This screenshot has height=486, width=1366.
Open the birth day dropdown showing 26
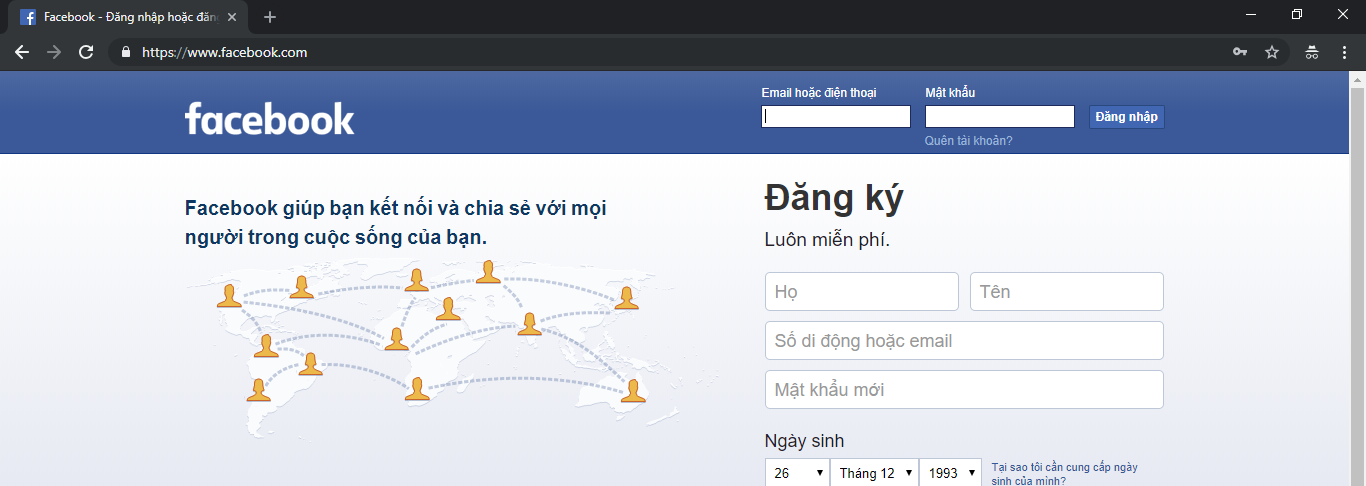[x=797, y=473]
